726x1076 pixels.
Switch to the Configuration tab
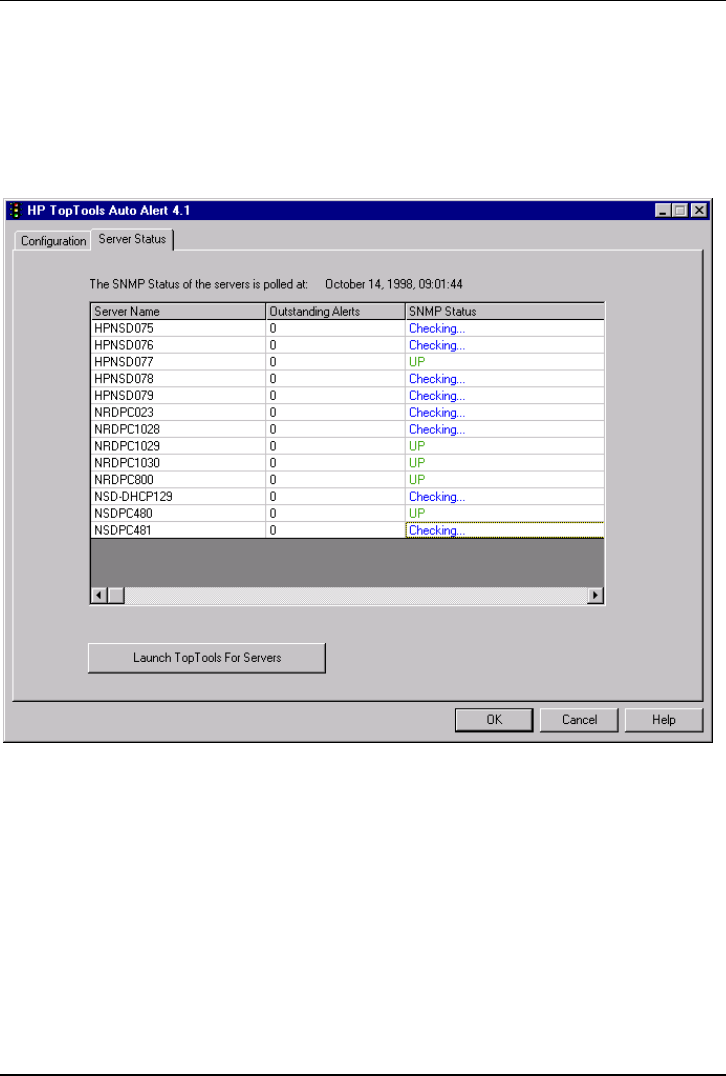tap(53, 241)
